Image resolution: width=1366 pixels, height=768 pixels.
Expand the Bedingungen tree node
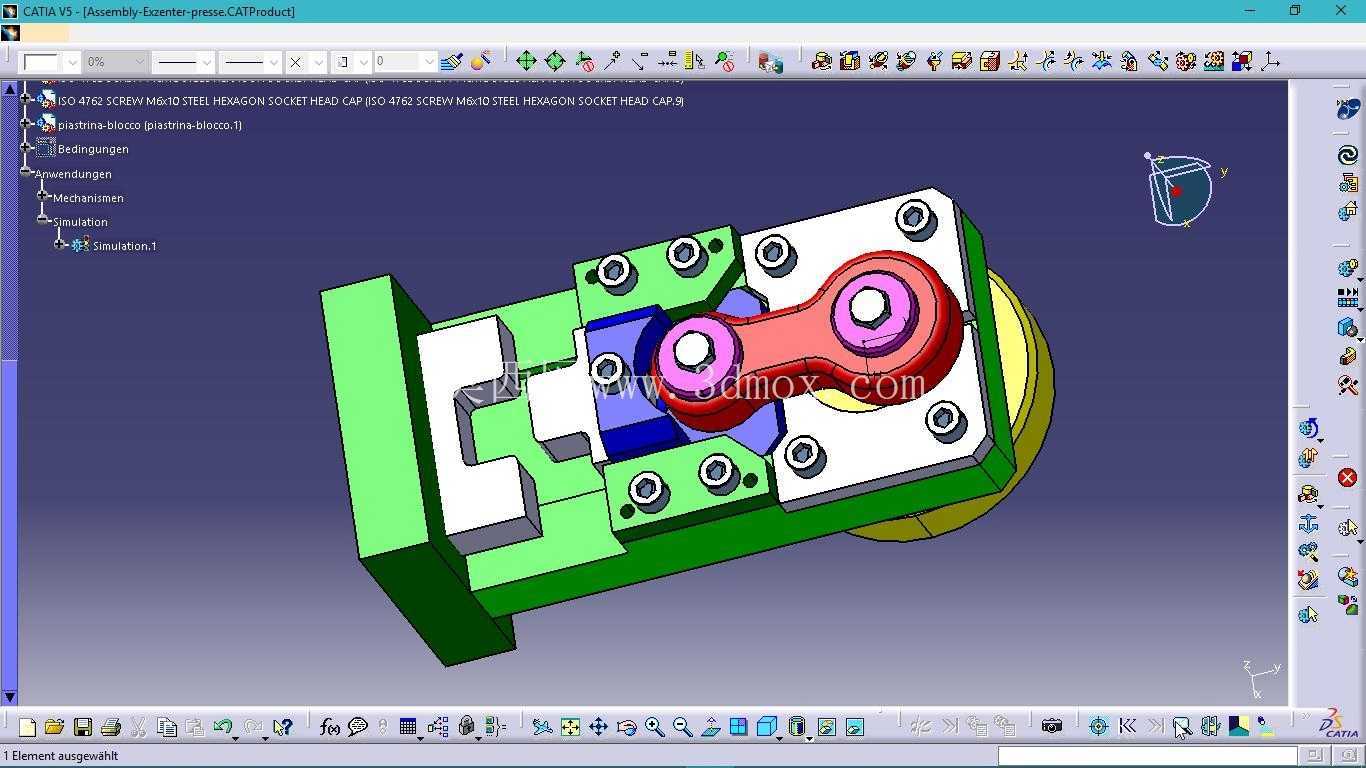tap(27, 148)
